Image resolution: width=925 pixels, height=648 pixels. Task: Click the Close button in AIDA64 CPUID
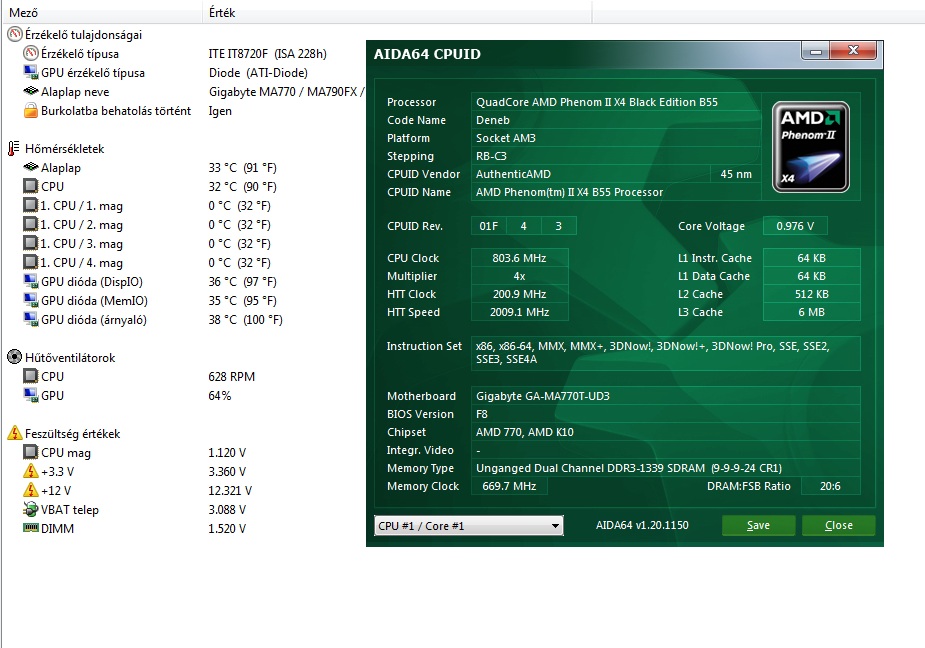(838, 525)
